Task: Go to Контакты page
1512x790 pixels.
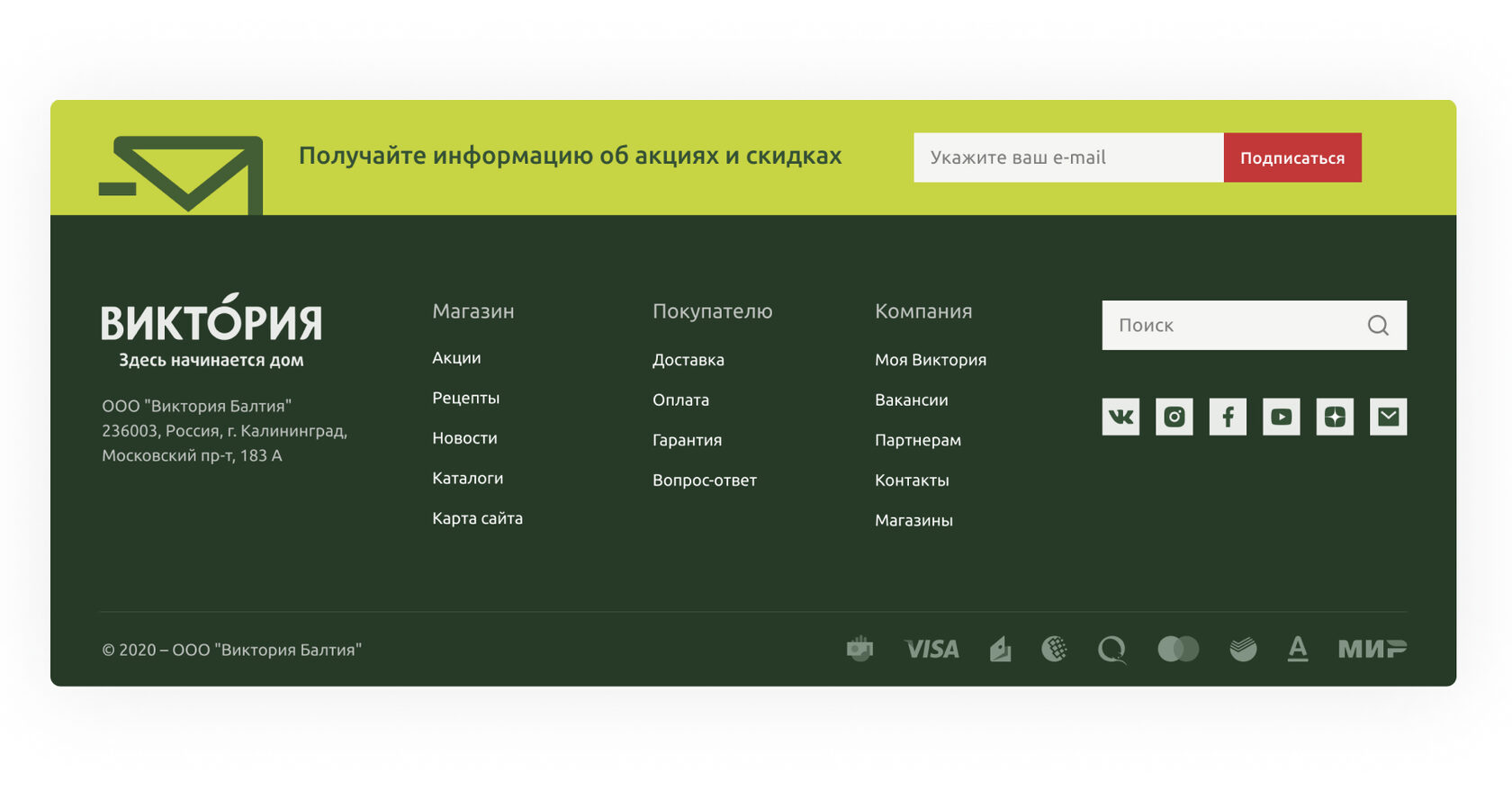Action: [912, 480]
